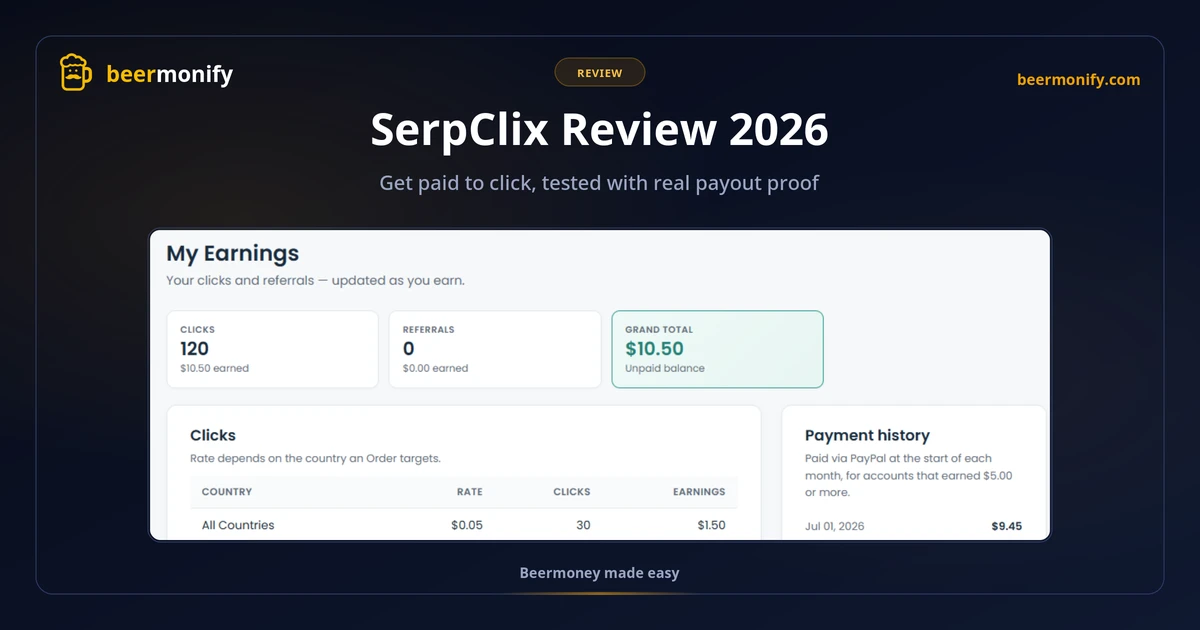Click the '$10.50 earned' text under Clicks
The width and height of the screenshot is (1200, 630).
coord(214,368)
